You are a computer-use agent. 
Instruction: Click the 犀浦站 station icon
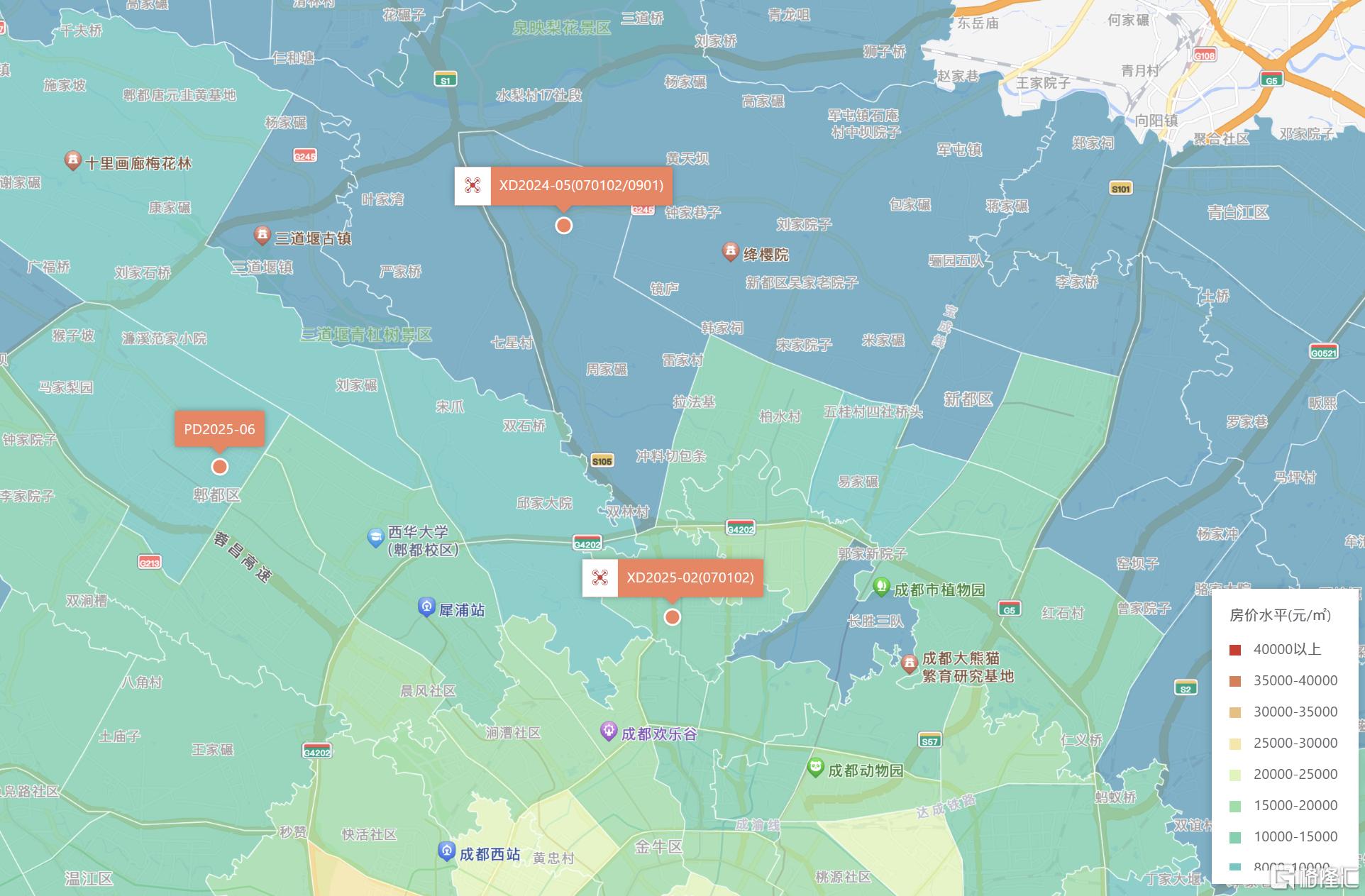(x=426, y=607)
